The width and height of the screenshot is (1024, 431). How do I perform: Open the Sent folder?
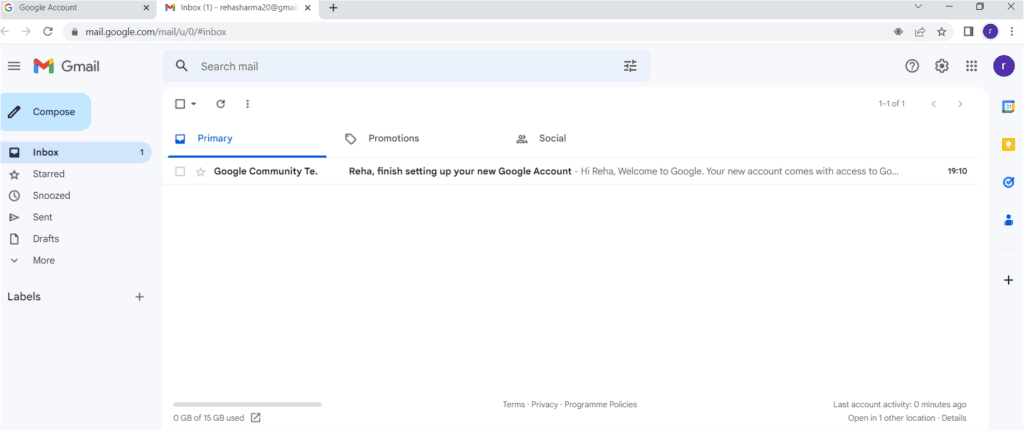point(42,217)
